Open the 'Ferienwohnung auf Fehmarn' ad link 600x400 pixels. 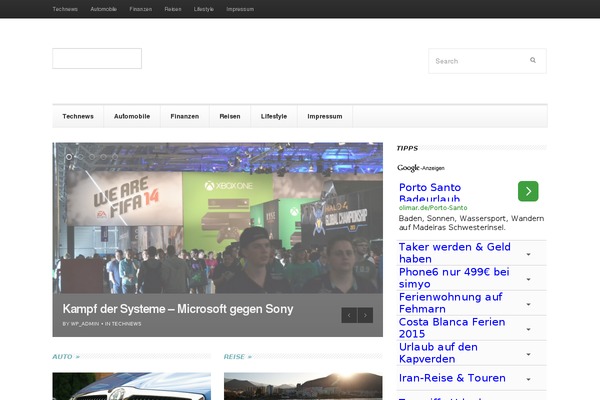(x=450, y=303)
